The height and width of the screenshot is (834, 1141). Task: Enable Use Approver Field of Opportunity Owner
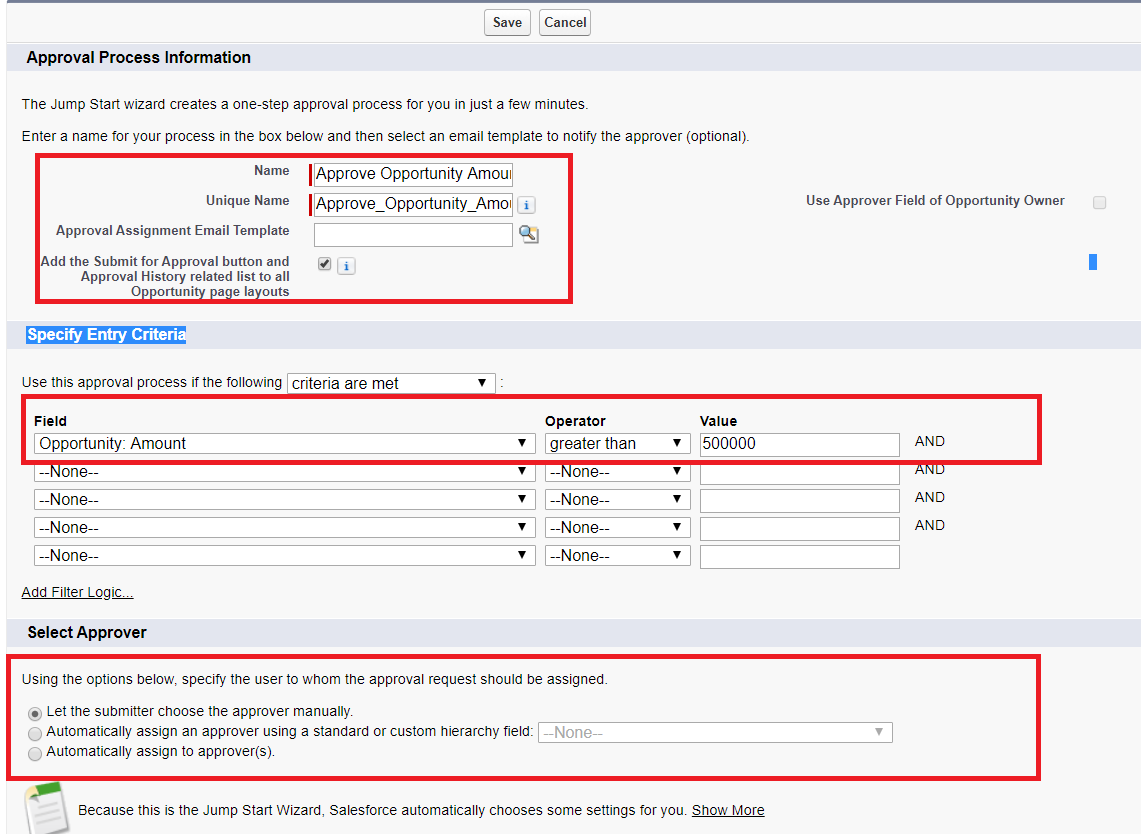pos(1099,202)
